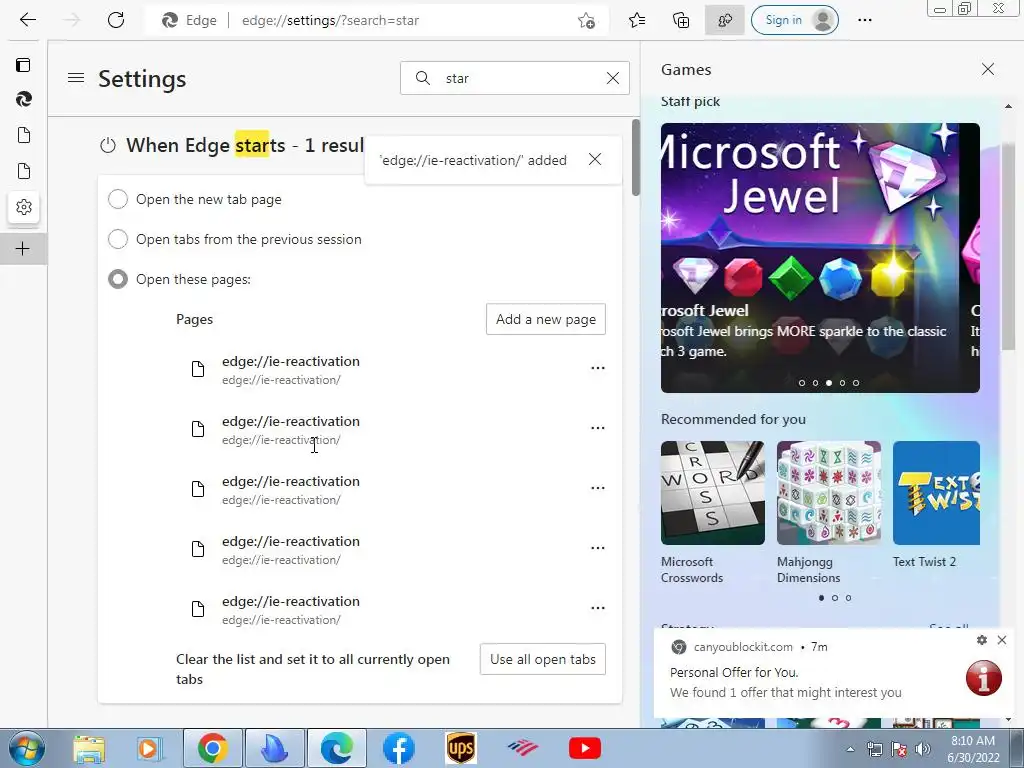Select the first blank page vertical tab
The width and height of the screenshot is (1024, 768).
click(x=24, y=135)
